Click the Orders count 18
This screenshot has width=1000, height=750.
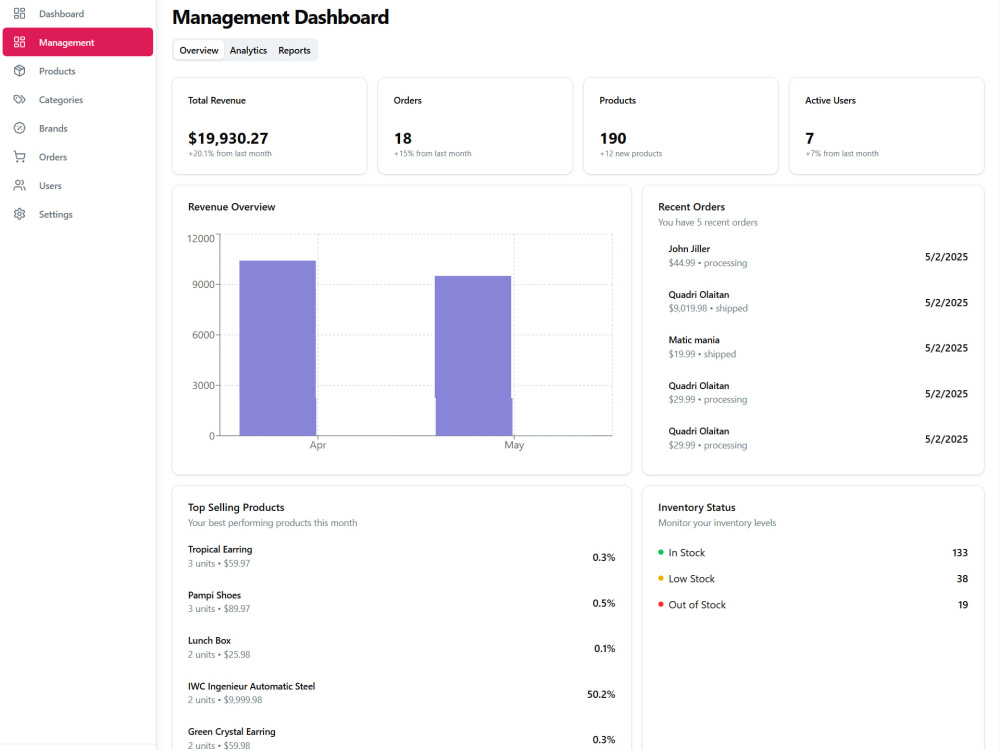(x=403, y=138)
